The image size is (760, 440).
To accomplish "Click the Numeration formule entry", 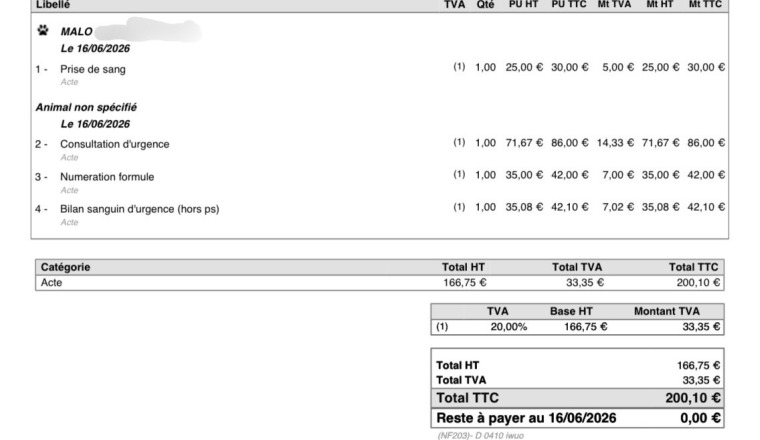I will 107,177.
